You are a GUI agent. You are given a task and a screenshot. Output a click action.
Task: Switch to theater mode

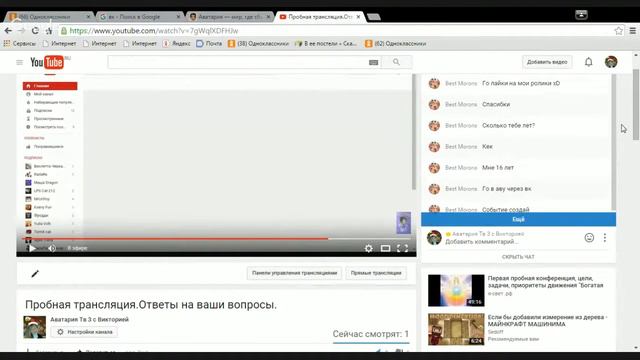tap(385, 248)
